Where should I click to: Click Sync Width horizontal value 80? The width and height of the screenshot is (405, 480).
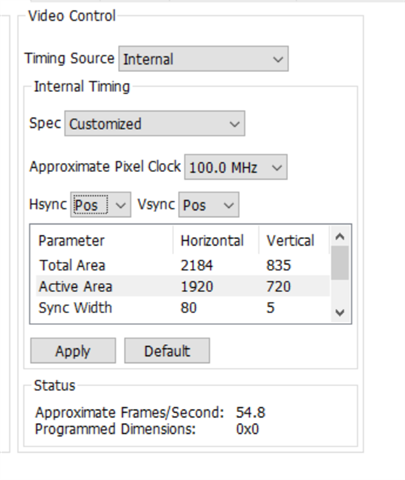(189, 307)
